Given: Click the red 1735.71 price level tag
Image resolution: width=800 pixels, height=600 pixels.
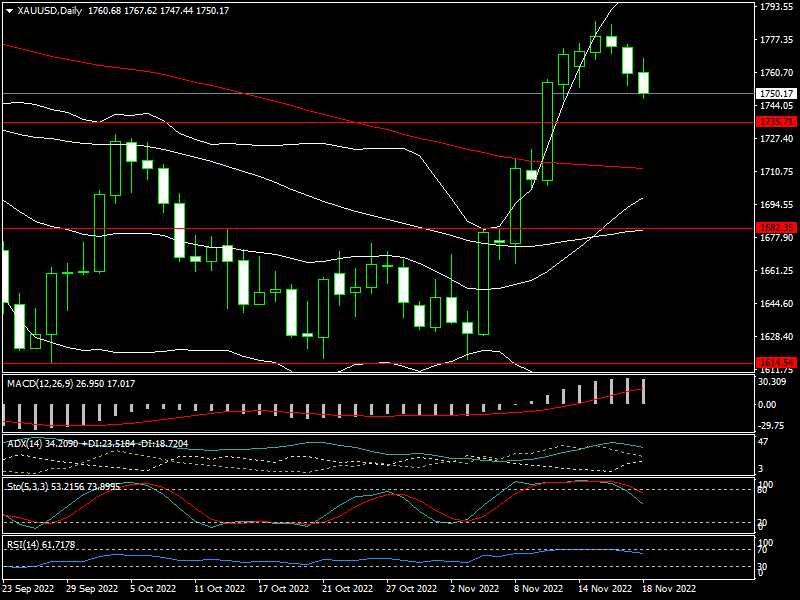Looking at the screenshot, I should (x=775, y=122).
